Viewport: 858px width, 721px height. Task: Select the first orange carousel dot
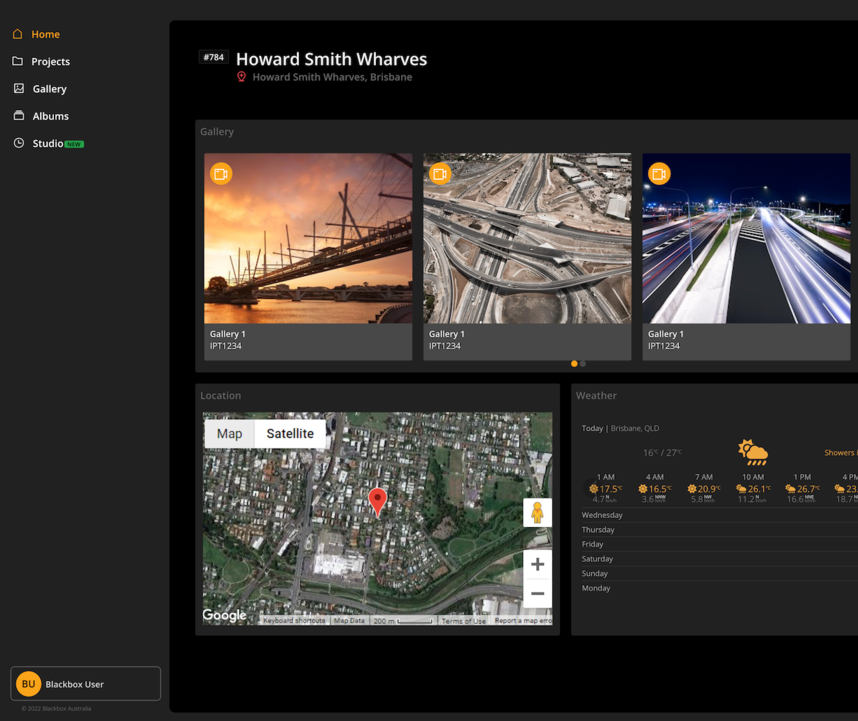point(574,364)
